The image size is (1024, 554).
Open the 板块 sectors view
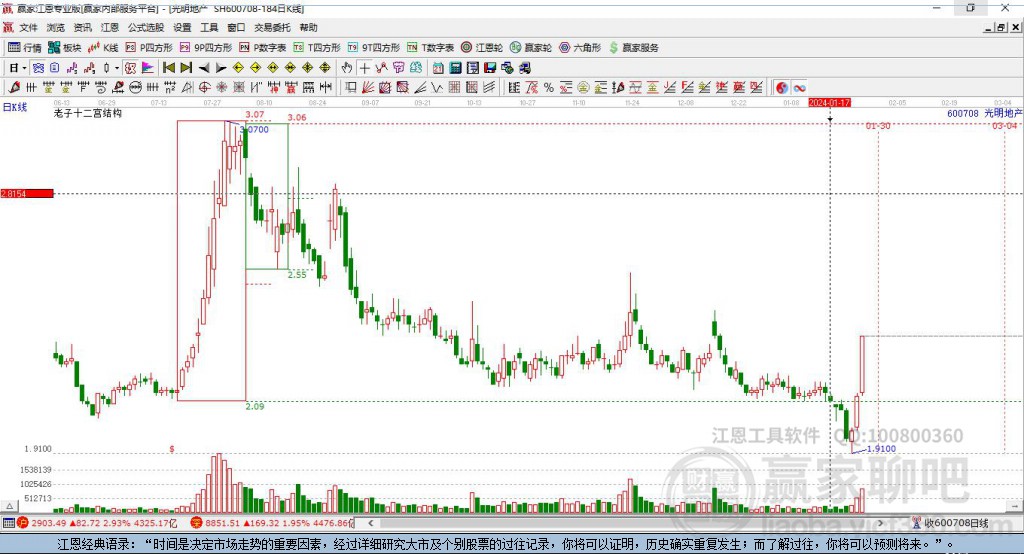64,48
